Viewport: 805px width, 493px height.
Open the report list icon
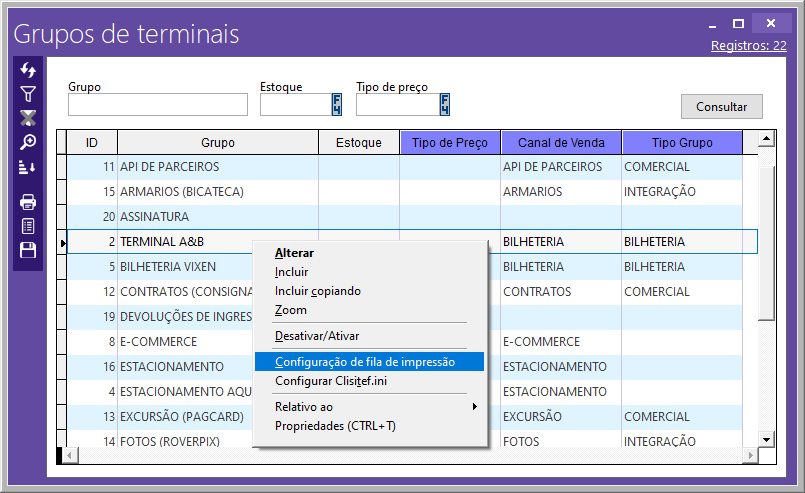point(28,226)
